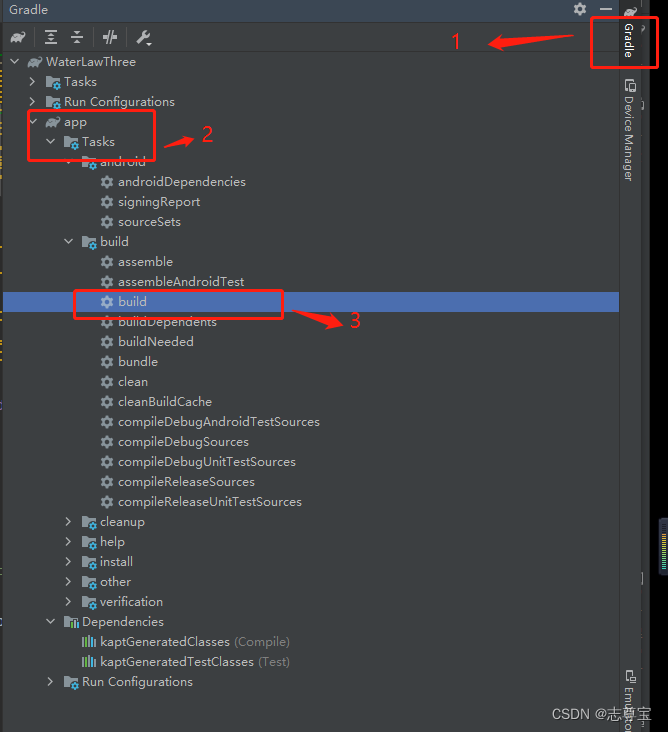Select the sourceSets task
Screen dimensions: 668x732
149,222
